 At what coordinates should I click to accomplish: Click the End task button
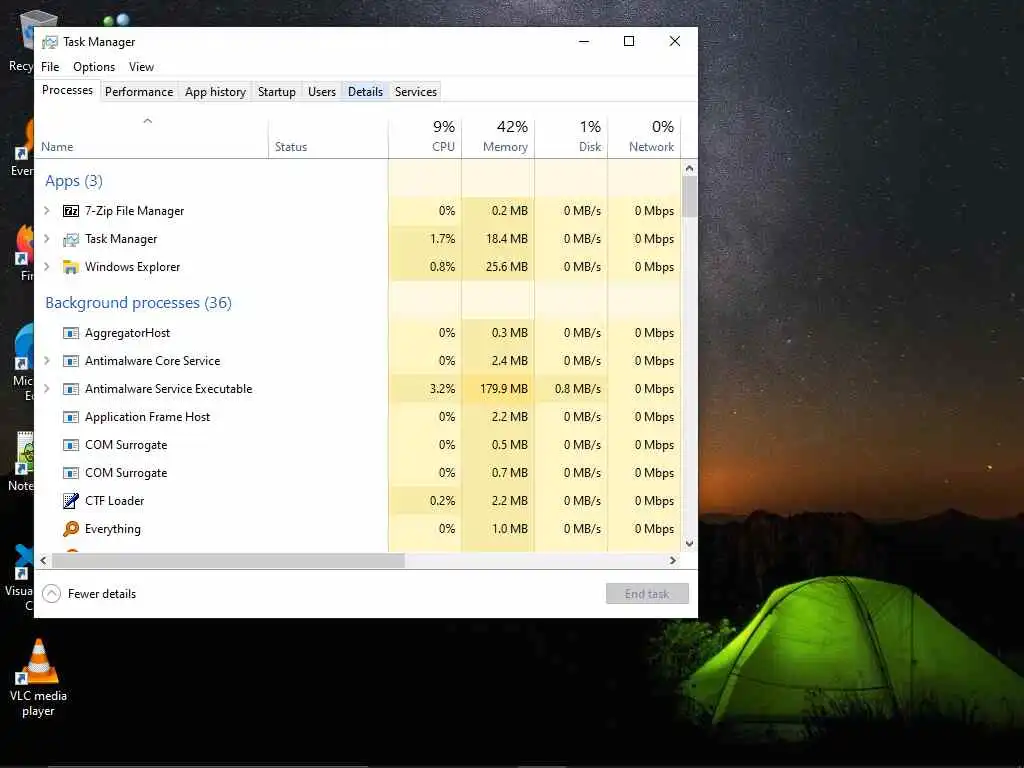647,594
